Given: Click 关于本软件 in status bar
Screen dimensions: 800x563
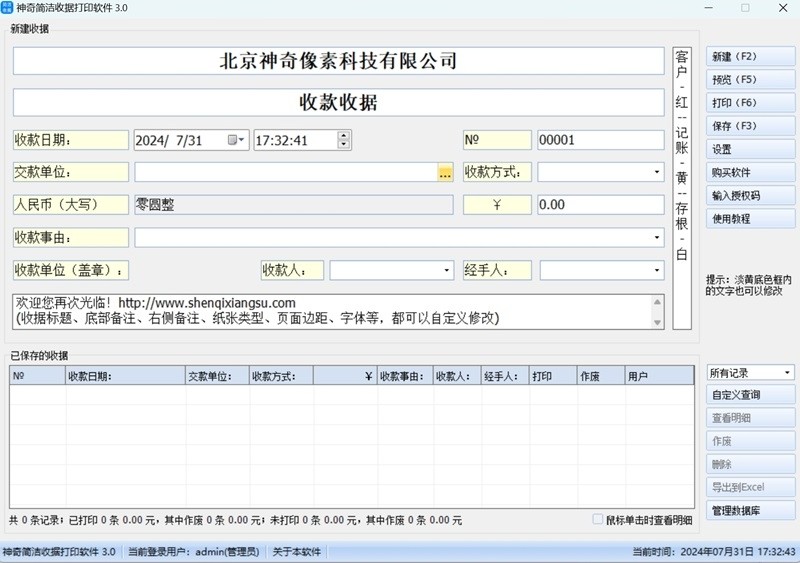Looking at the screenshot, I should coord(297,552).
